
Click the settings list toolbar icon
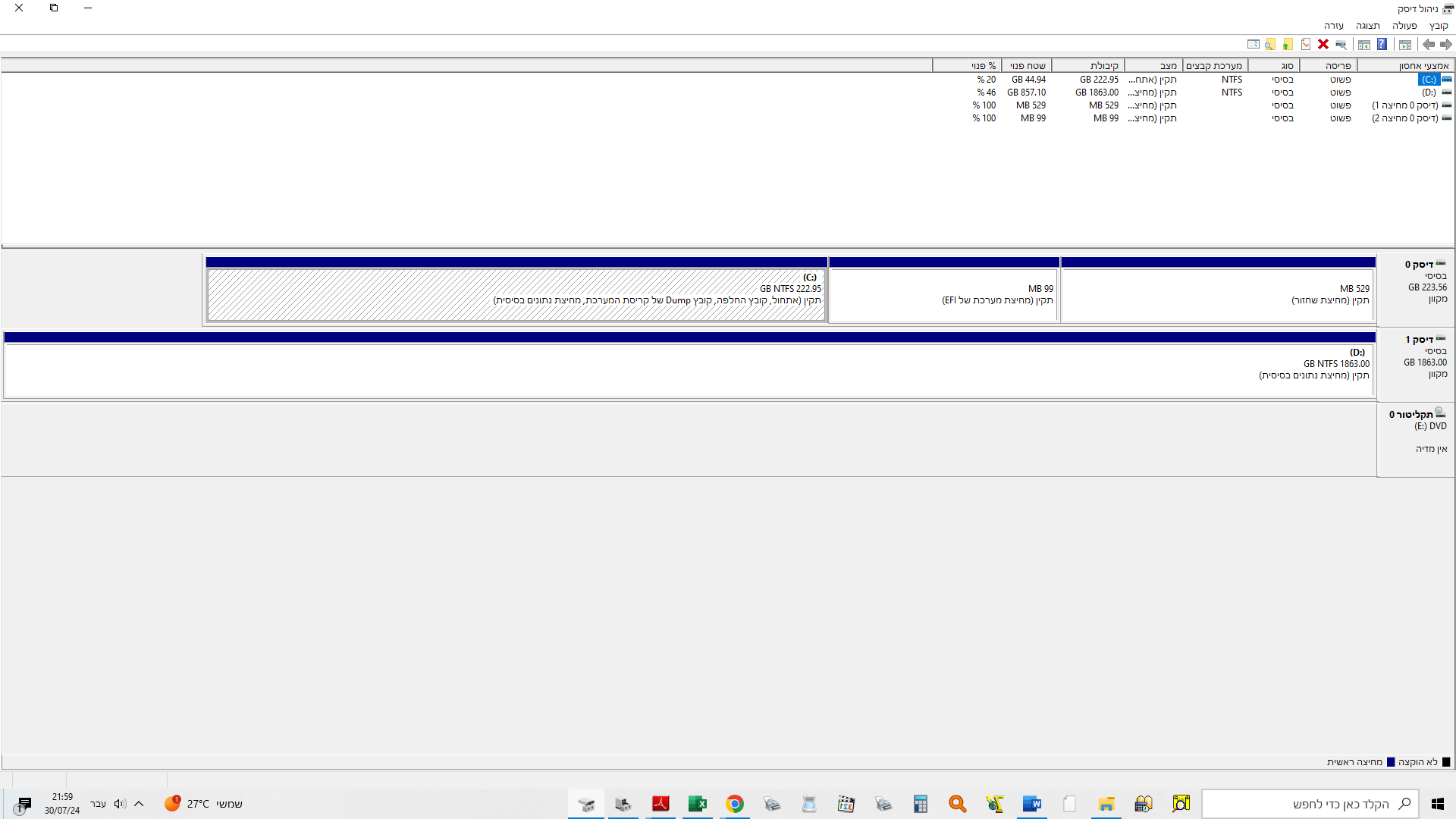point(1253,45)
